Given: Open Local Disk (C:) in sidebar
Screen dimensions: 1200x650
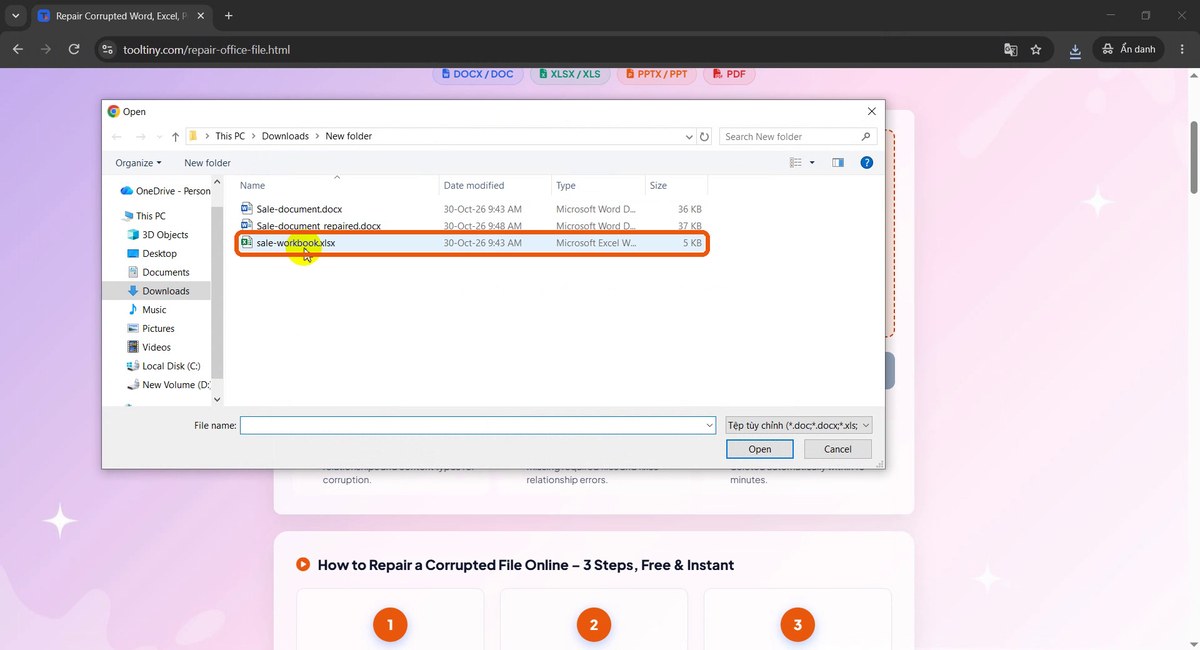Looking at the screenshot, I should (164, 366).
